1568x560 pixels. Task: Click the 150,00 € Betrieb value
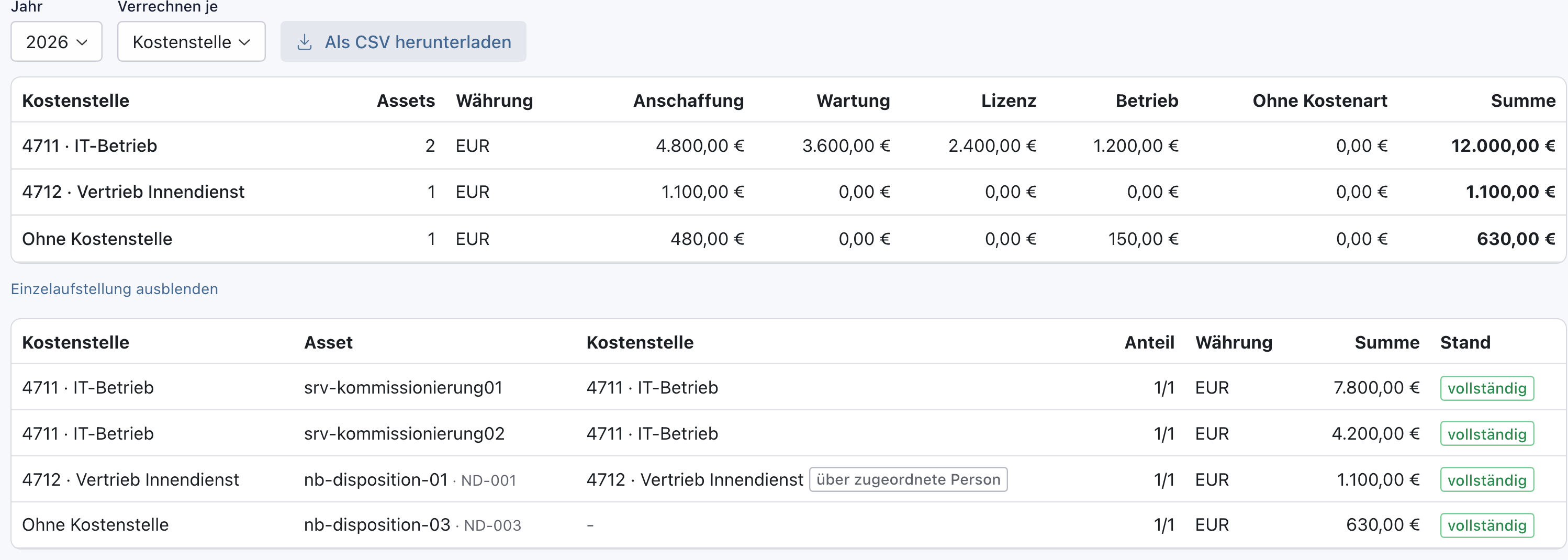coord(1143,239)
